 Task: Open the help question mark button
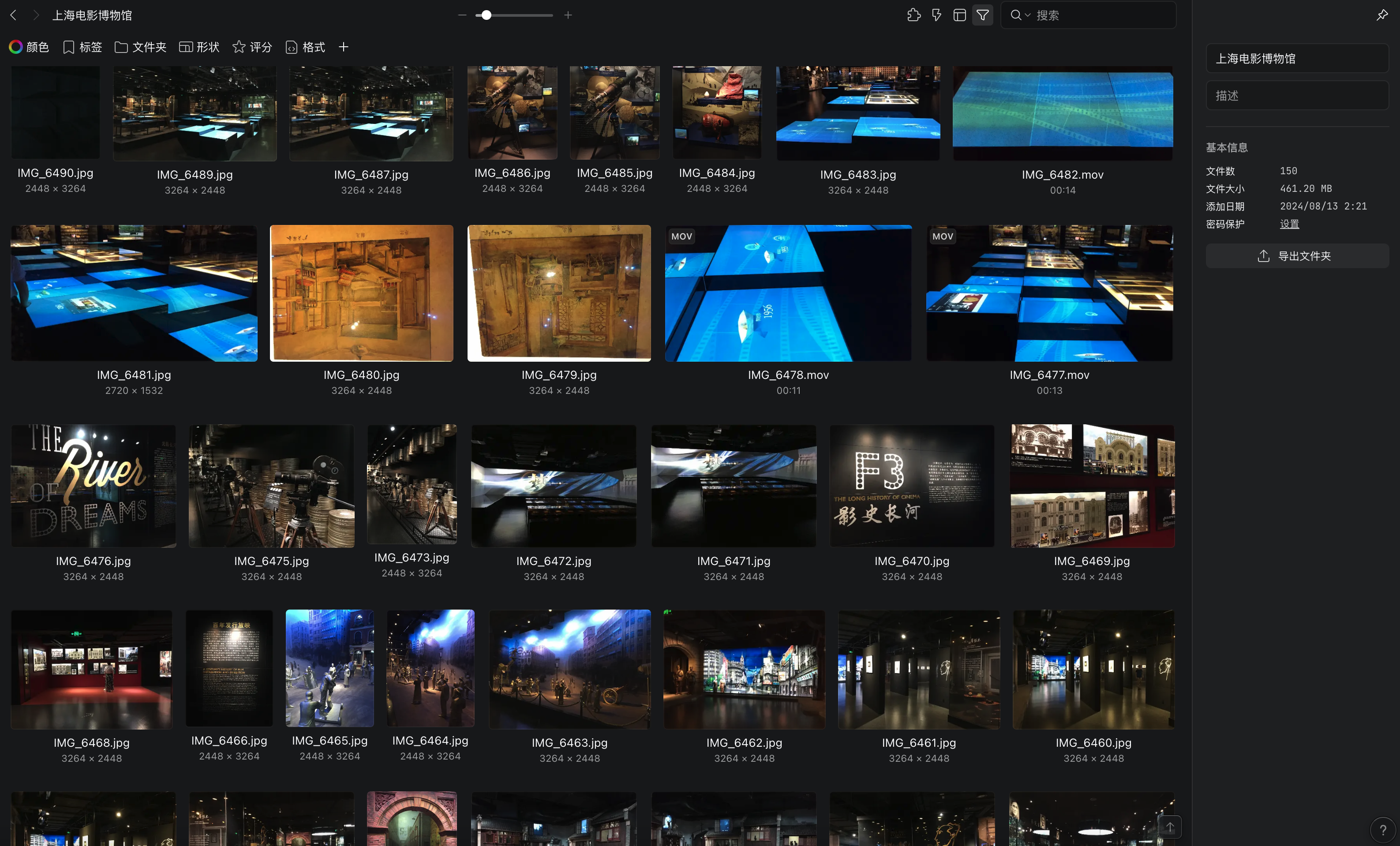click(x=1382, y=830)
